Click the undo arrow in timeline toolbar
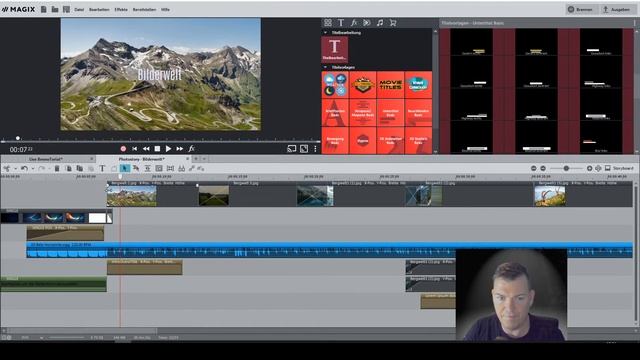640x360 pixels. (24, 168)
